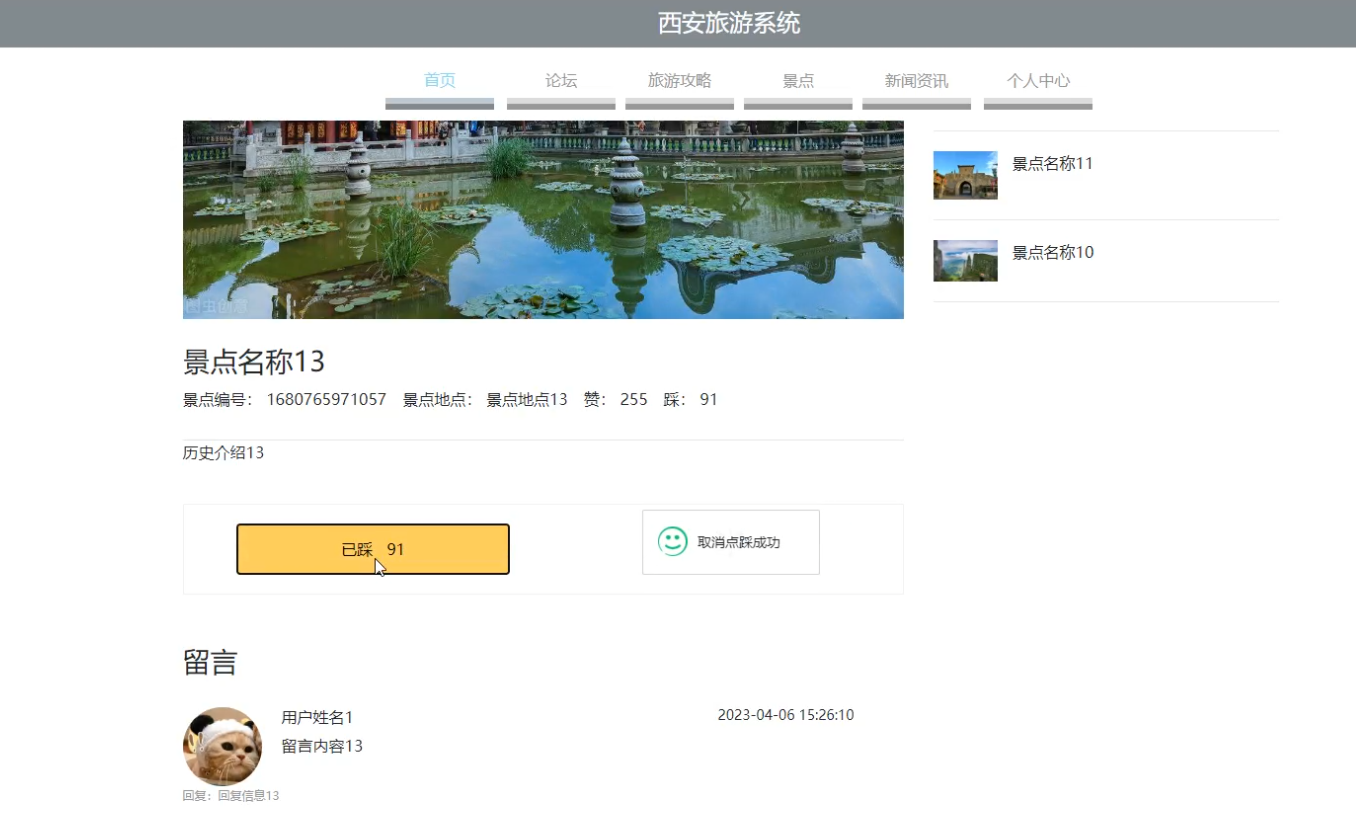Click the 景点名称13 heading
This screenshot has width=1356, height=834.
click(254, 361)
